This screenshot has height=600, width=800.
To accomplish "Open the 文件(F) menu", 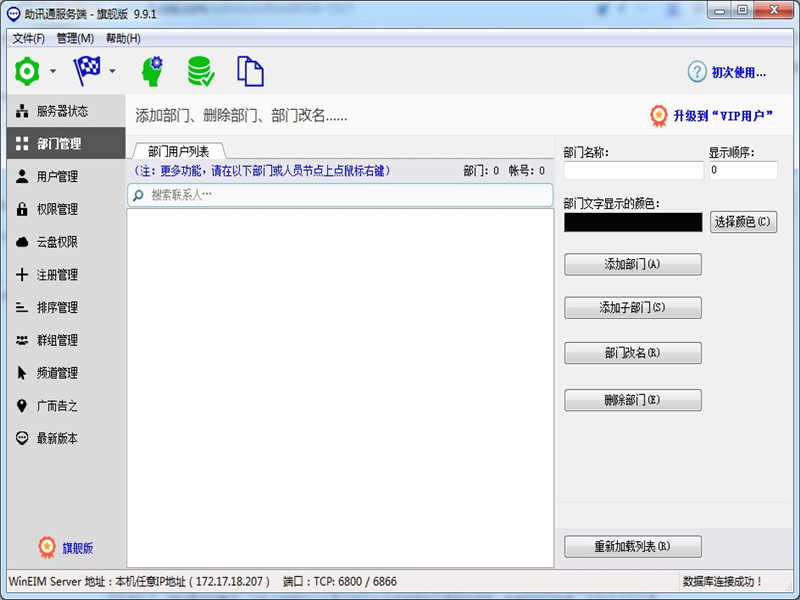I will (28, 38).
